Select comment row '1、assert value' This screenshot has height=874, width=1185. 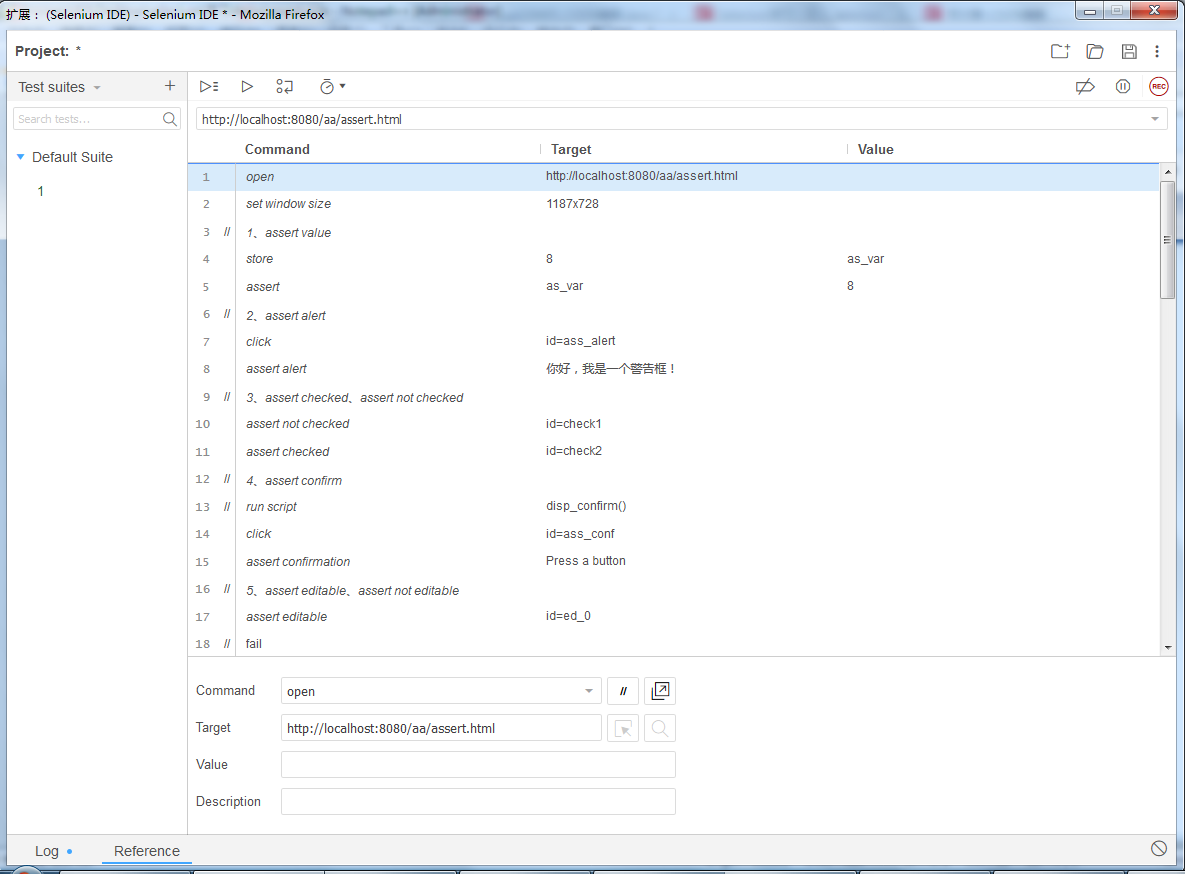[x=673, y=232]
